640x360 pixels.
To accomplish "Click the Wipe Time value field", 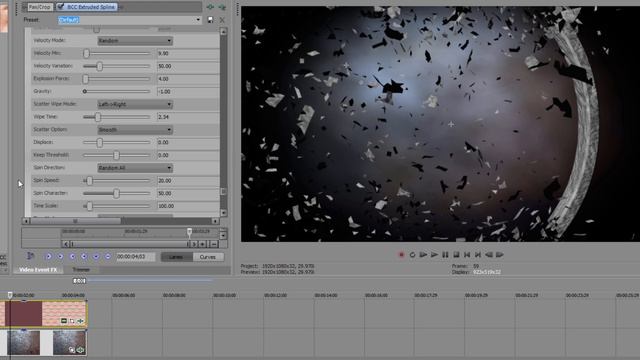I will pos(188,117).
